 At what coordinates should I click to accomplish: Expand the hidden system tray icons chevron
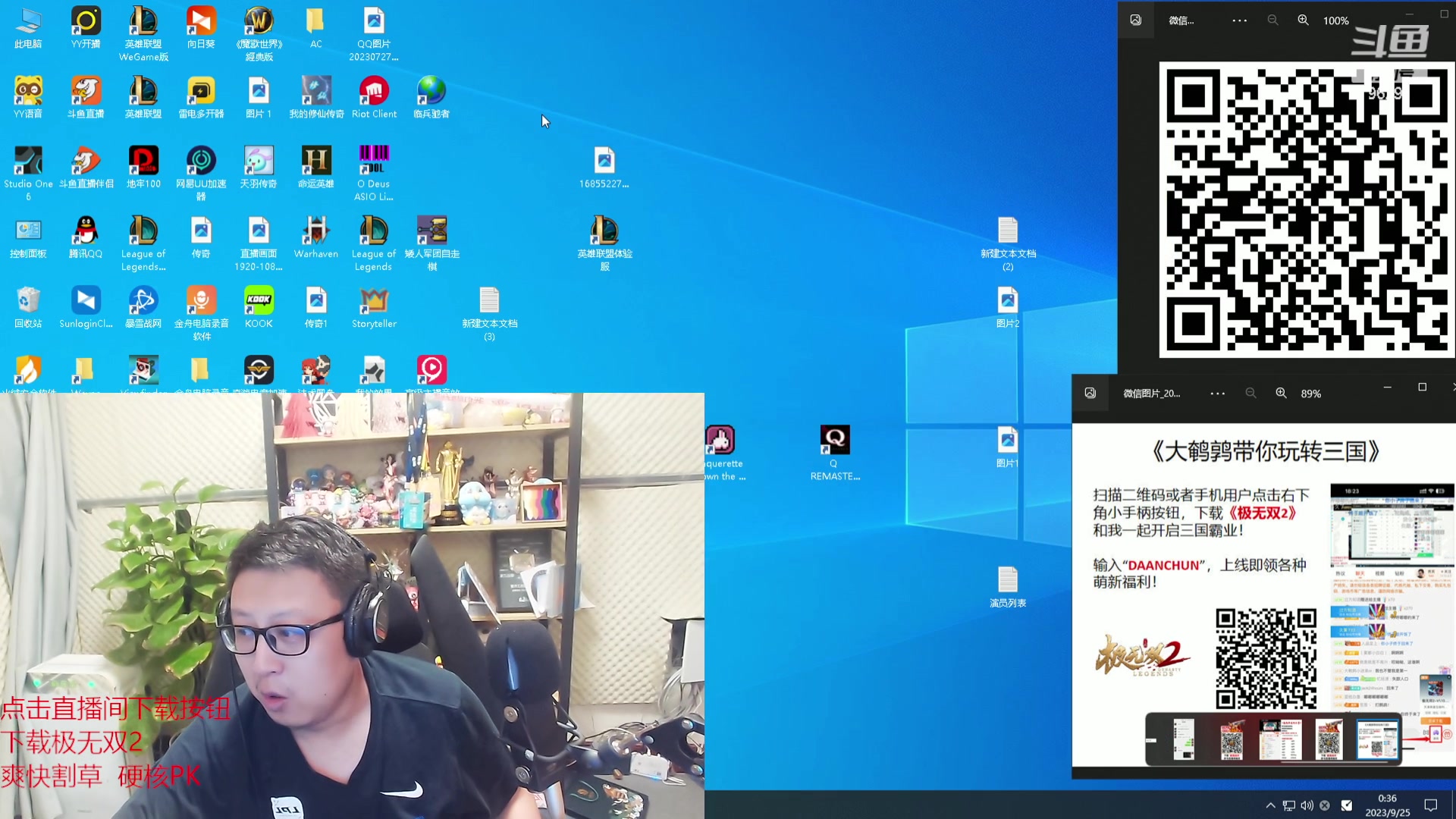[x=1270, y=805]
